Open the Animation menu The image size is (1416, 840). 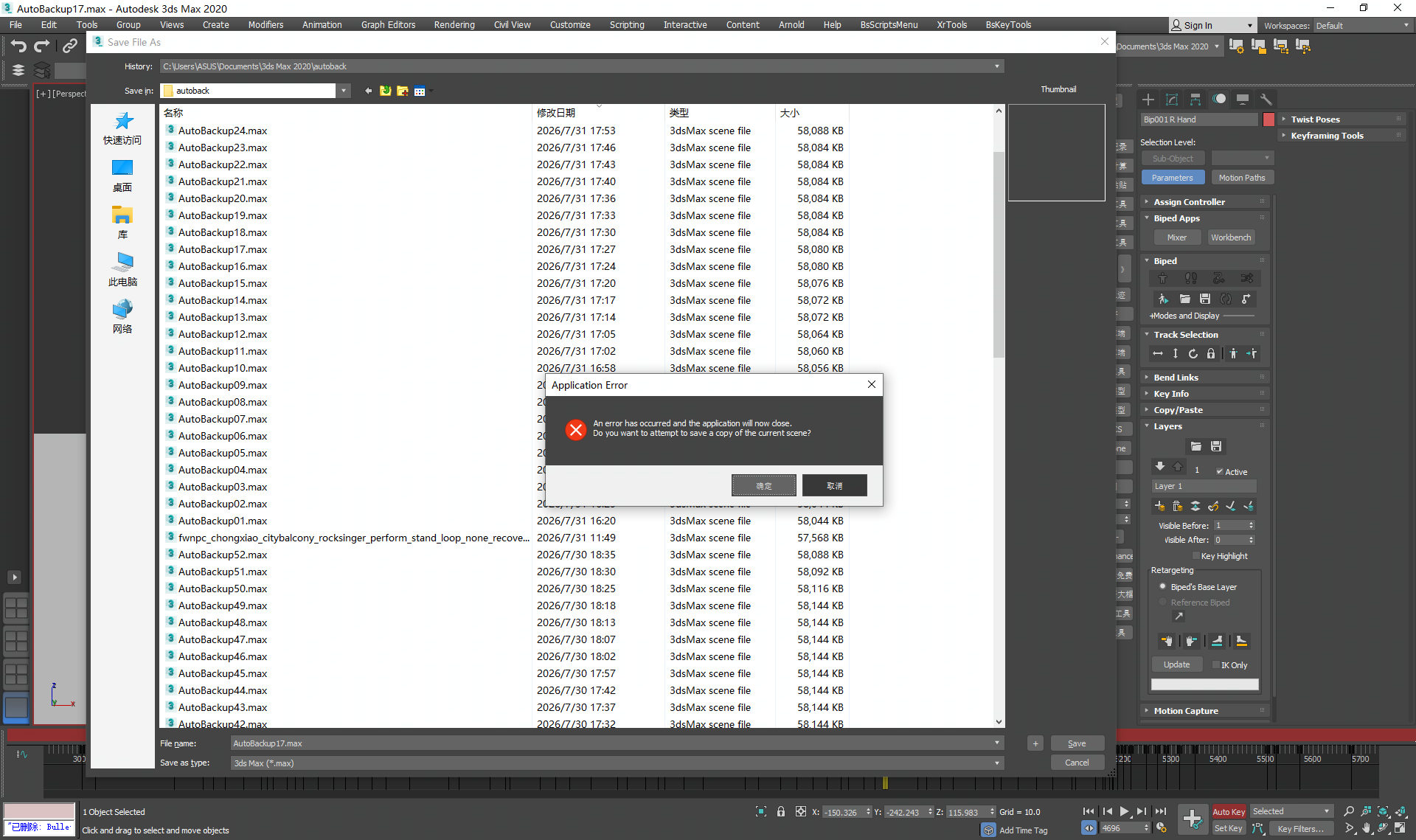(x=322, y=25)
